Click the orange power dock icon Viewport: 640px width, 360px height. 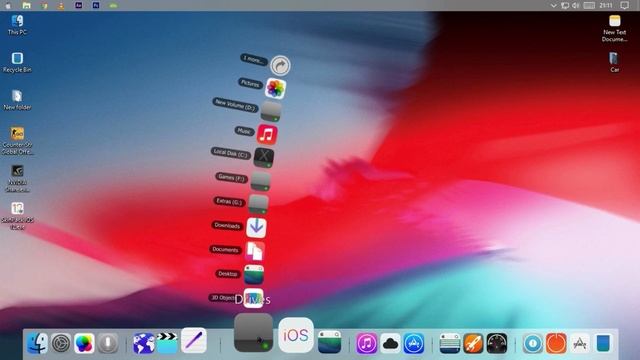point(556,343)
